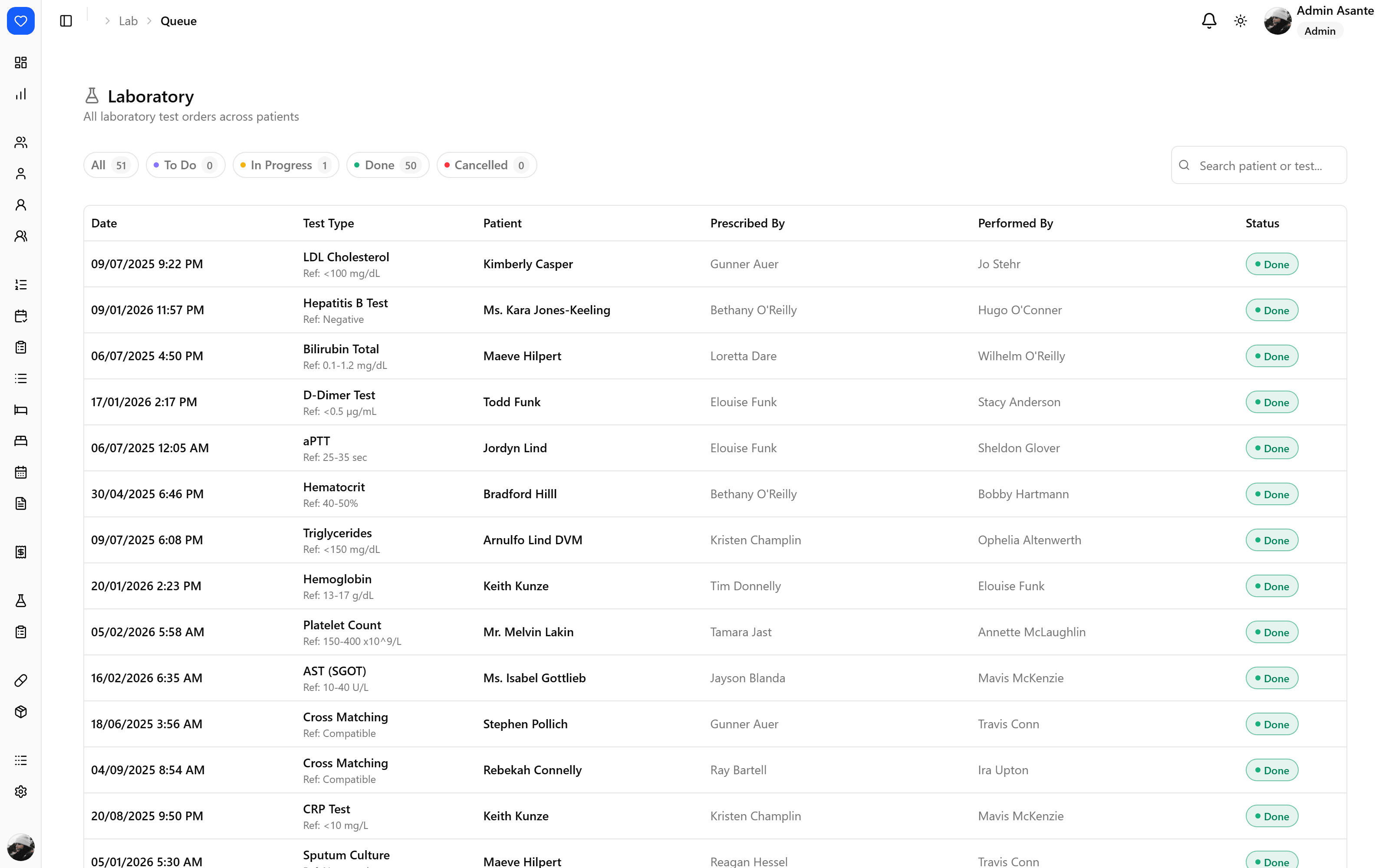Click the Hepatitis B Test entry
The height and width of the screenshot is (868, 1389).
346,303
